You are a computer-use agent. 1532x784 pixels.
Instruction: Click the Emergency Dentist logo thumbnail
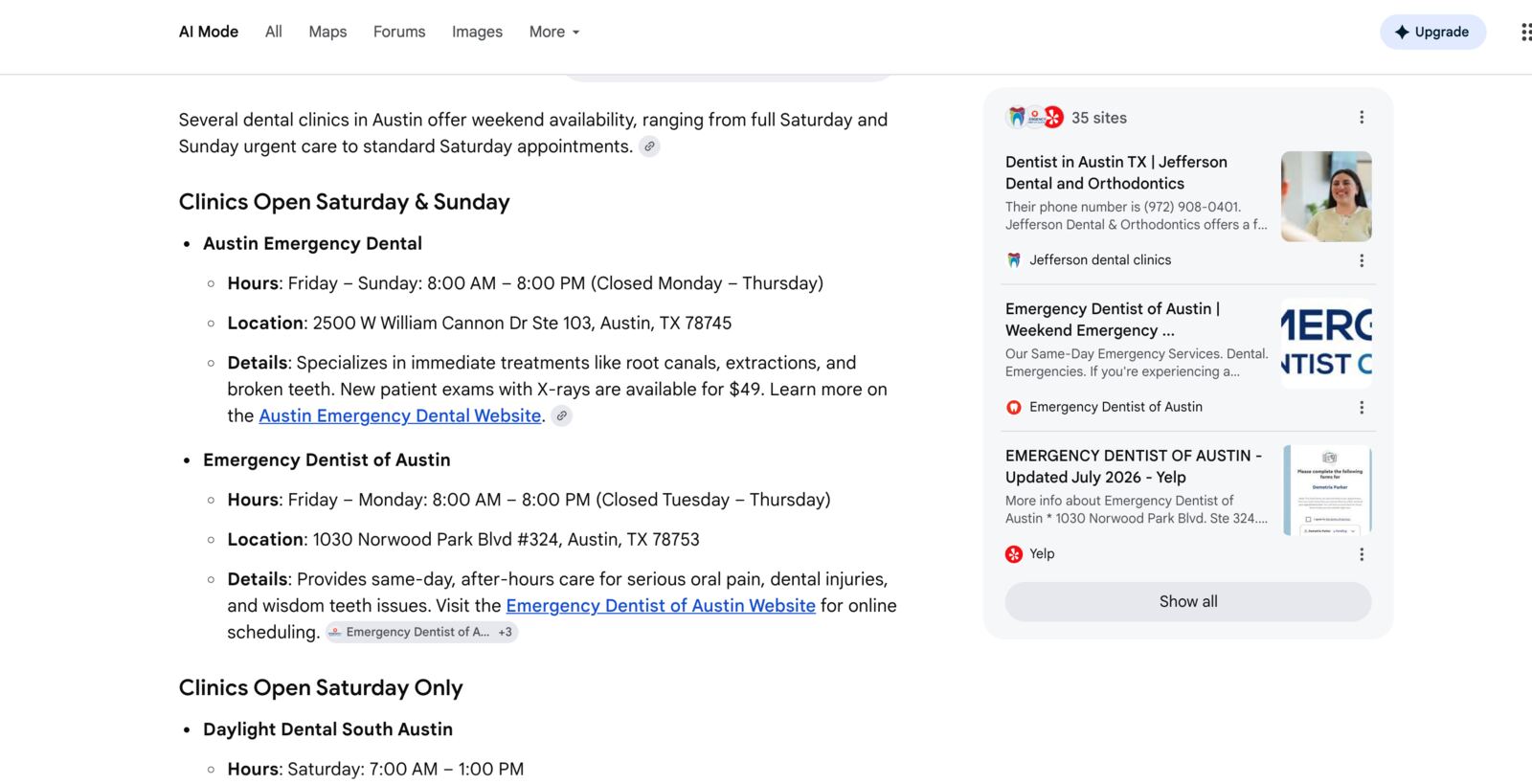1326,344
